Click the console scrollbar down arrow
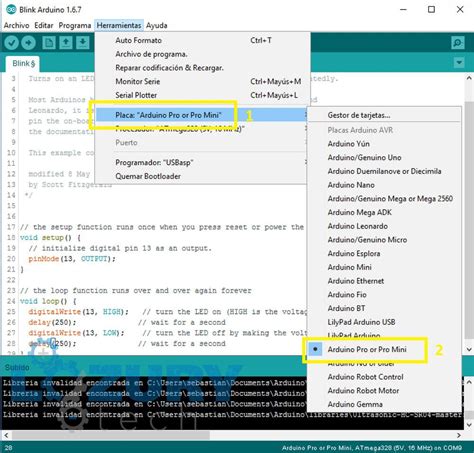 469,425
